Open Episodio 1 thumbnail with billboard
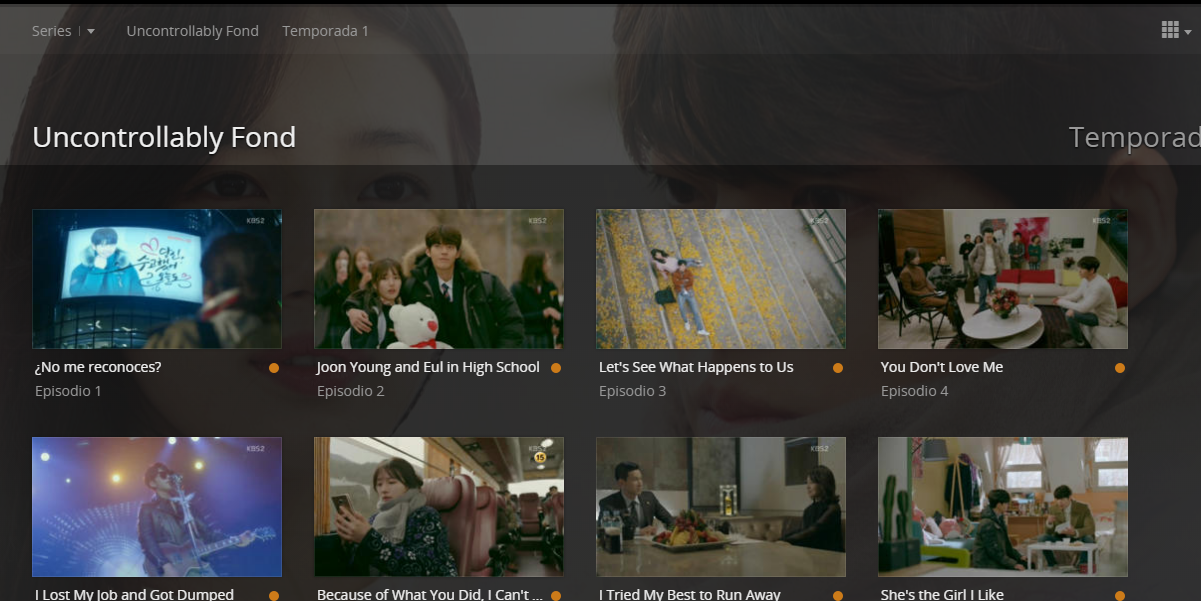The height and width of the screenshot is (601, 1201). coord(157,278)
